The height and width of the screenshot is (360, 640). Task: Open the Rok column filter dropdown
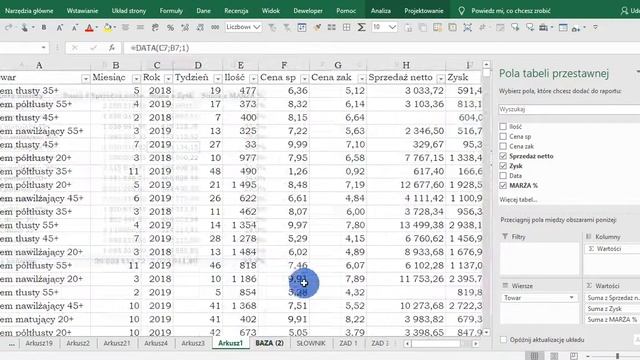tap(168, 78)
